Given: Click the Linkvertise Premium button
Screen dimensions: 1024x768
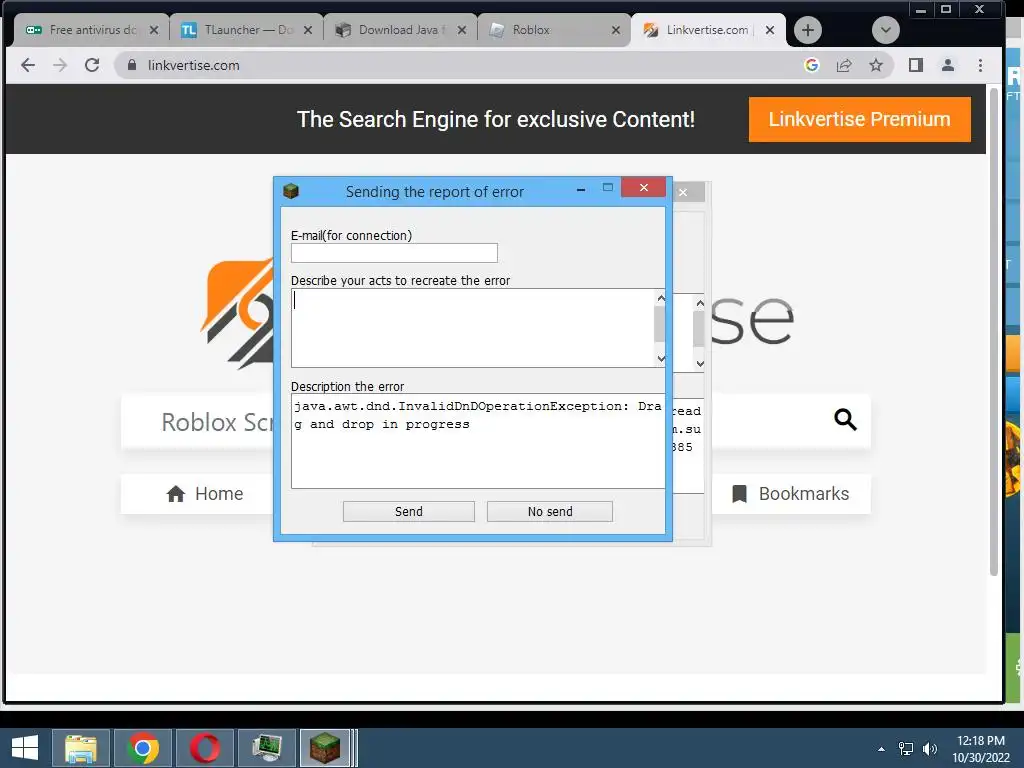Looking at the screenshot, I should [859, 120].
